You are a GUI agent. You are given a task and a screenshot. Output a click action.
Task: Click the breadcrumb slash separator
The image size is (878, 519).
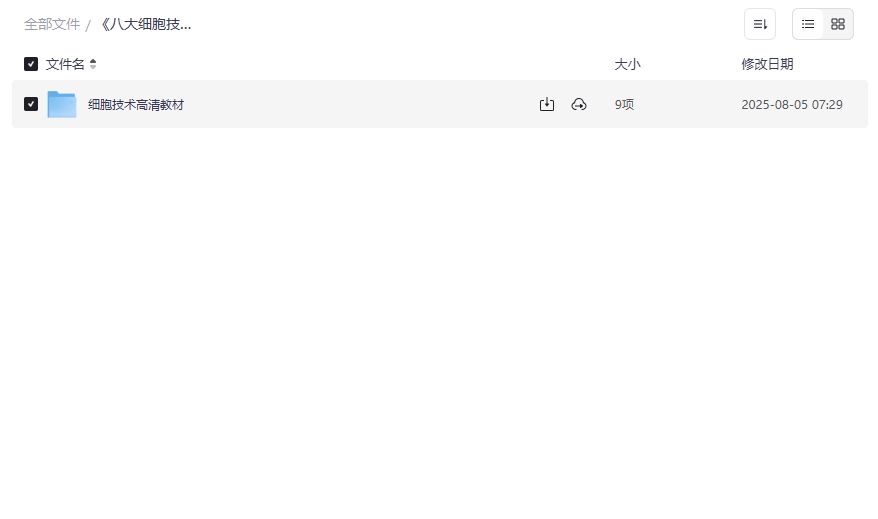88,25
